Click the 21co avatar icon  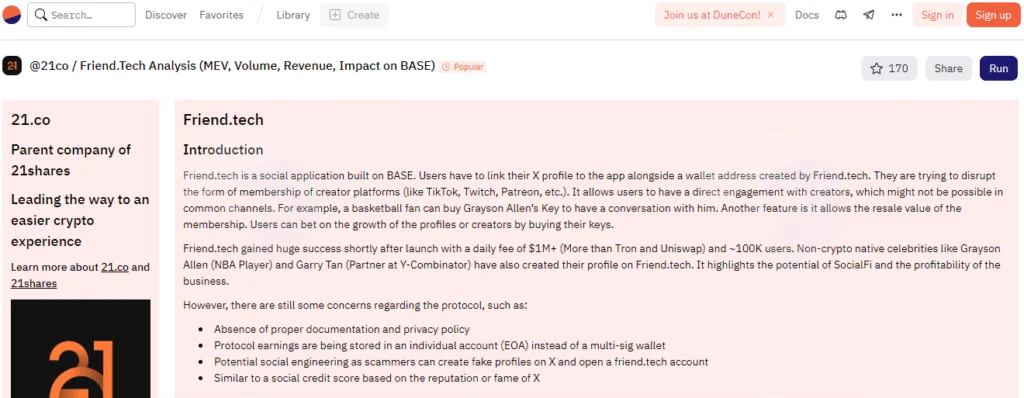tap(12, 66)
